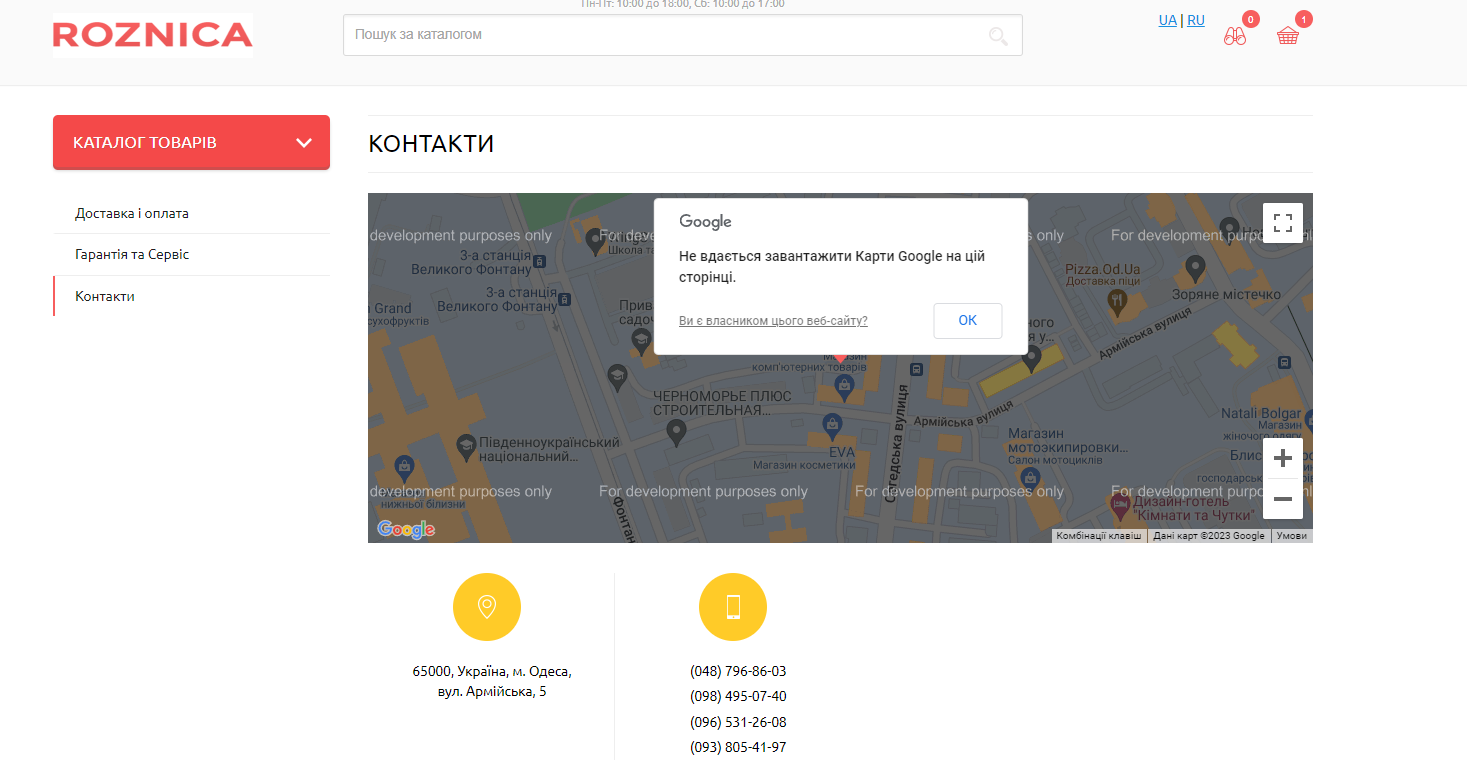1467x760 pixels.
Task: Click phone number (093) 805-41-97
Action: (x=738, y=747)
